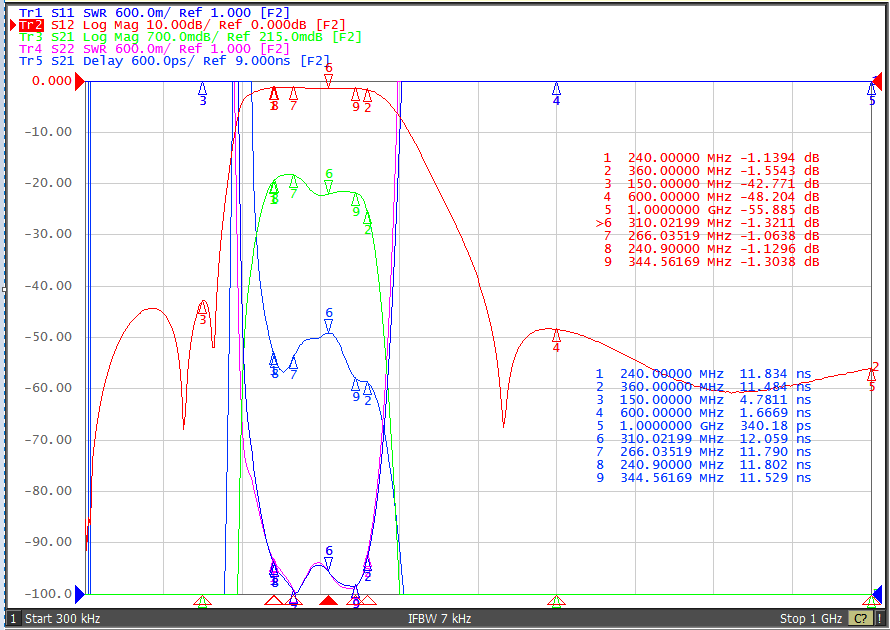Click red marker row 4 600.00000 MHz -48.204 dB
This screenshot has height=630, width=890.
712,197
